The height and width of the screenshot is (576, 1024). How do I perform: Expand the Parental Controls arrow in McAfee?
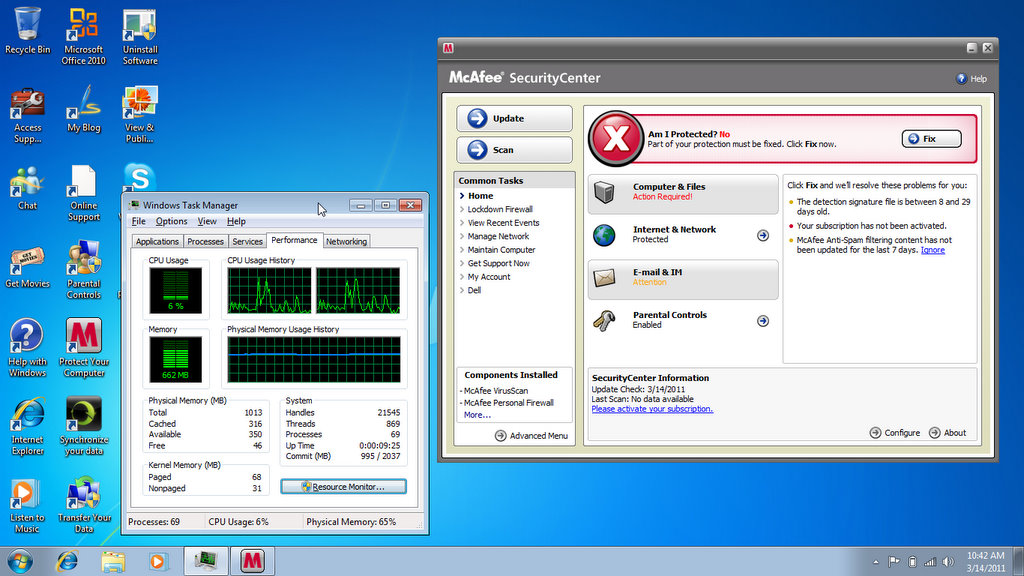763,321
